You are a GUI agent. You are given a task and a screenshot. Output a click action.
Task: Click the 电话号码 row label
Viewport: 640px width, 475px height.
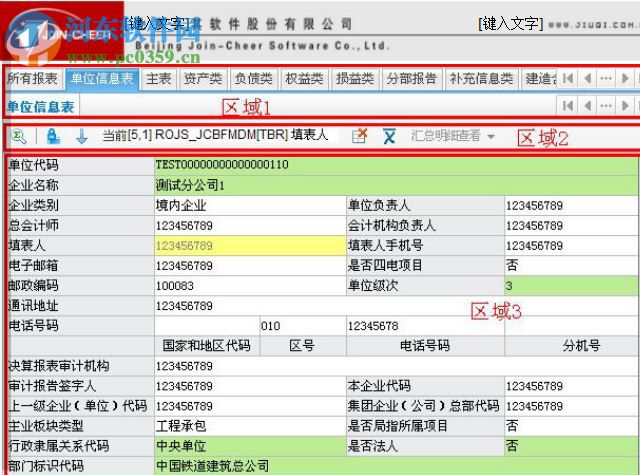tap(81, 326)
